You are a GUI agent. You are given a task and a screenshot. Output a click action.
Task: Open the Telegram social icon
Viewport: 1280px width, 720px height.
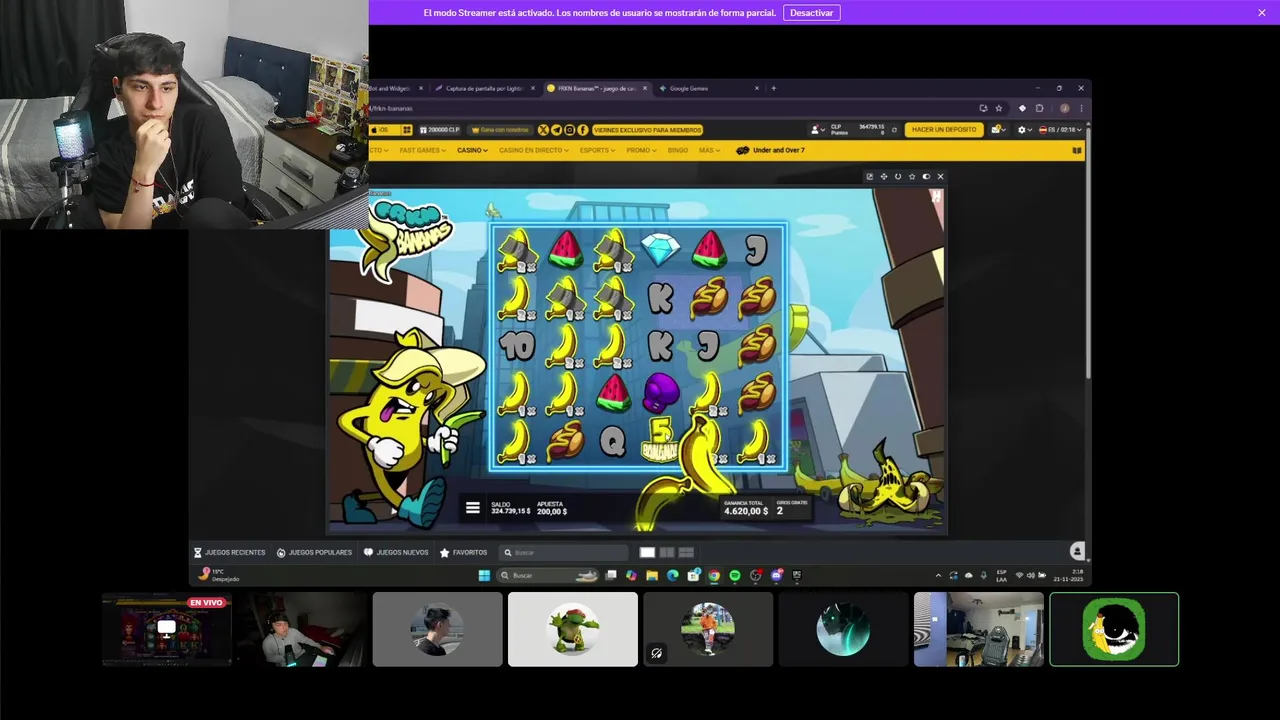point(556,130)
